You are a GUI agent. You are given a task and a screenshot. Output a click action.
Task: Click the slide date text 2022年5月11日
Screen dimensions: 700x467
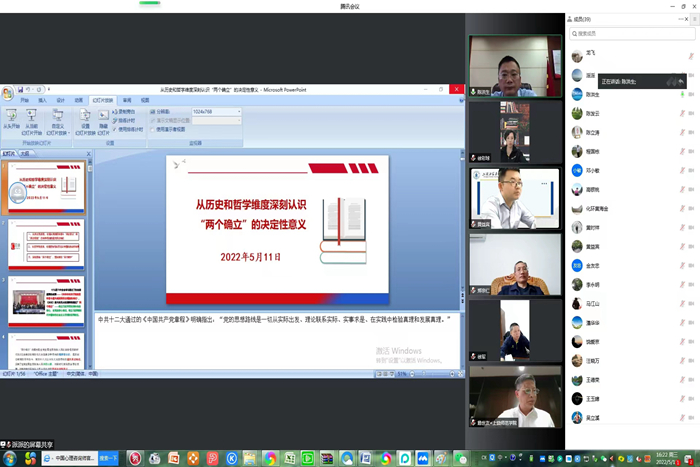point(250,257)
